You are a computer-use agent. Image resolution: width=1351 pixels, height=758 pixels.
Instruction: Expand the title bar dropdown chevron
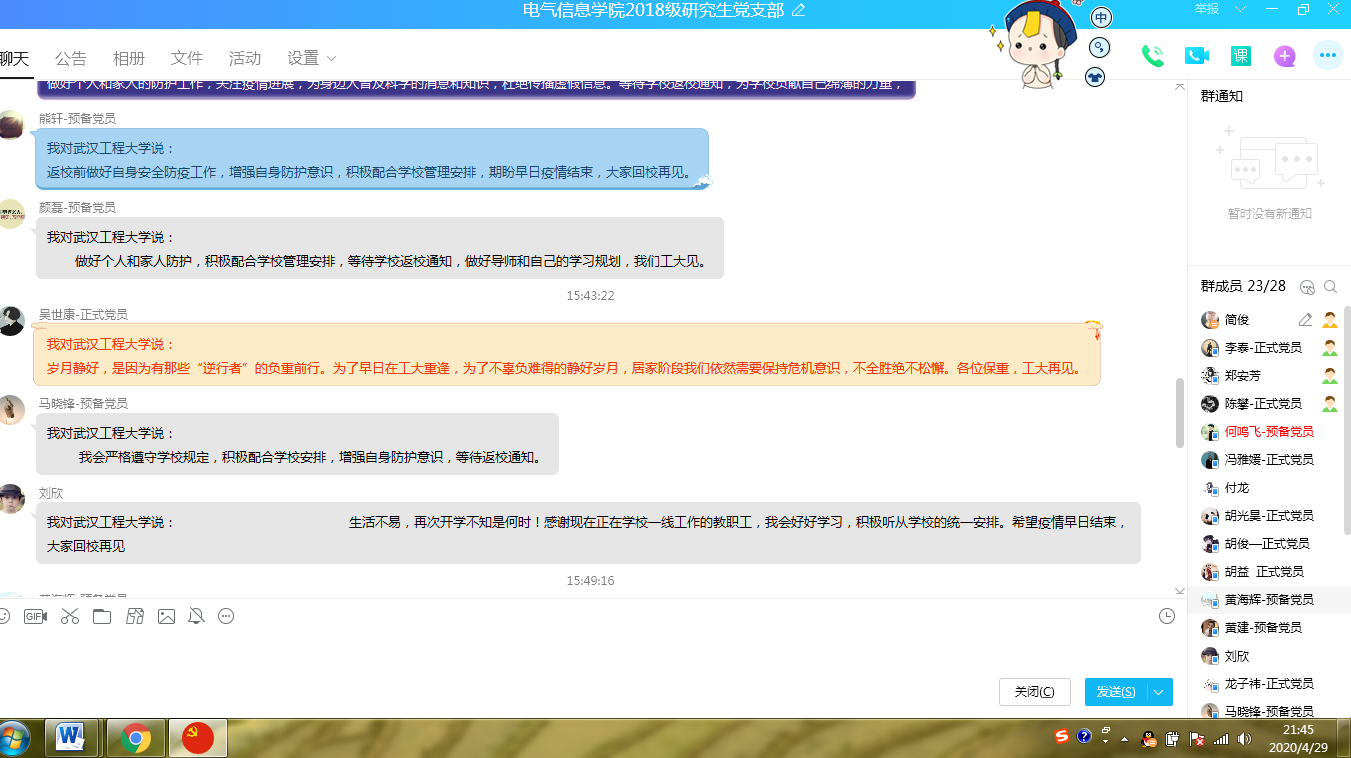pyautogui.click(x=1240, y=10)
